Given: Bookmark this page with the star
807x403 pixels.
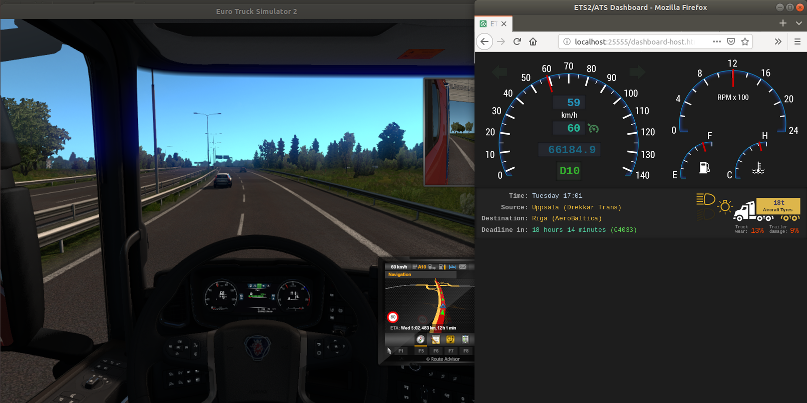Looking at the screenshot, I should point(744,42).
